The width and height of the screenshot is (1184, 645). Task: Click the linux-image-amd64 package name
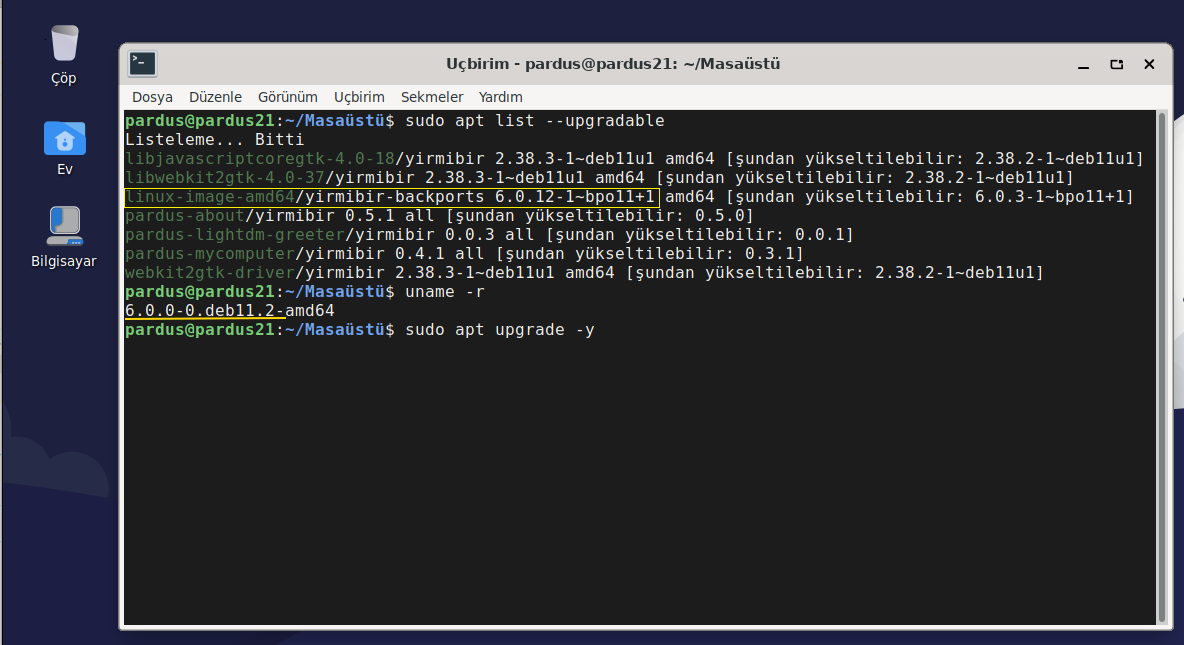coord(210,196)
